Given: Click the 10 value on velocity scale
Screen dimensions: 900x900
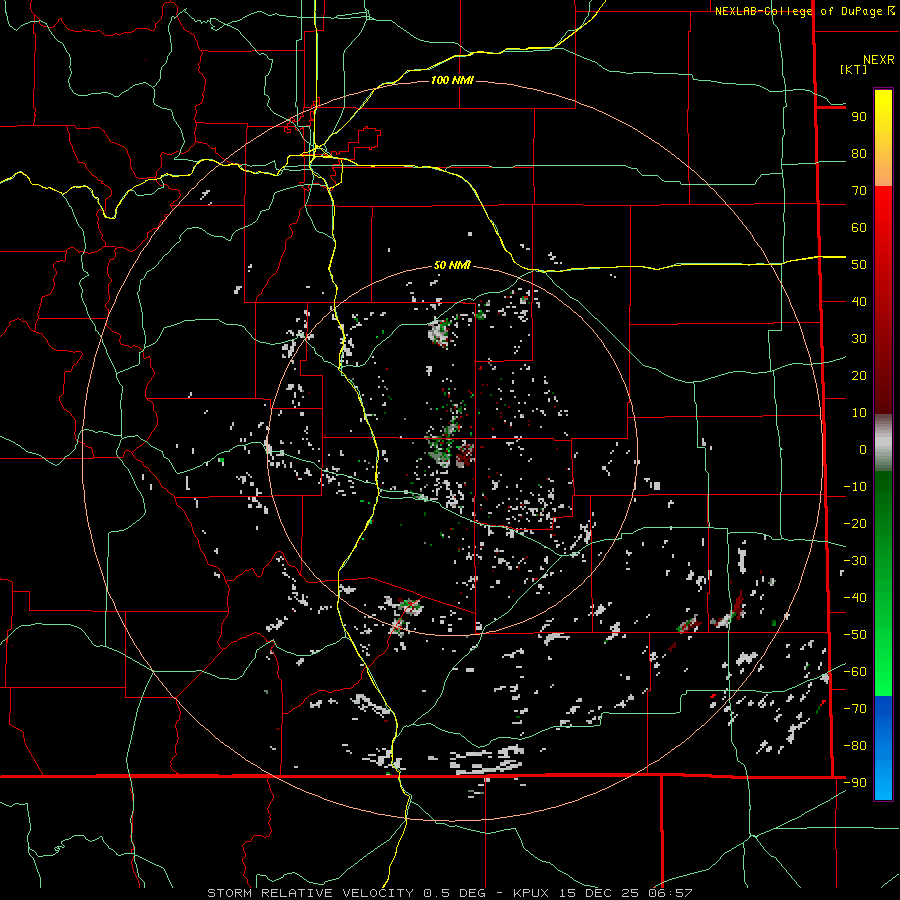Looking at the screenshot, I should [859, 413].
